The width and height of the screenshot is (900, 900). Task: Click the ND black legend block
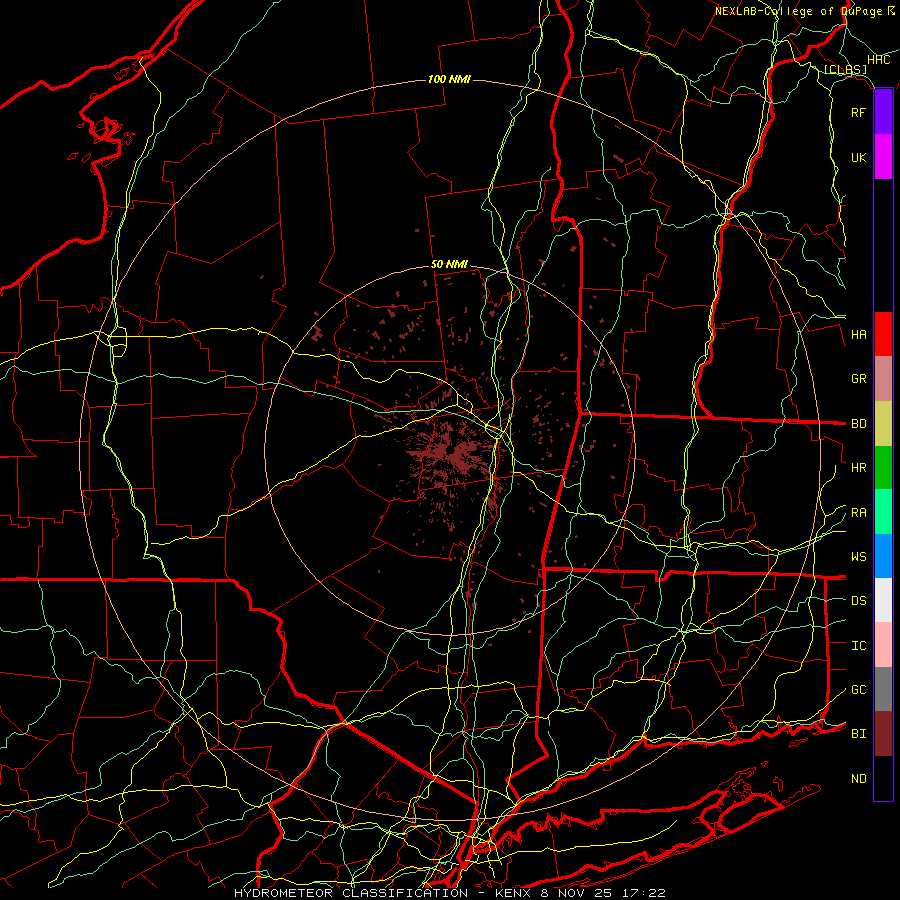tap(883, 778)
